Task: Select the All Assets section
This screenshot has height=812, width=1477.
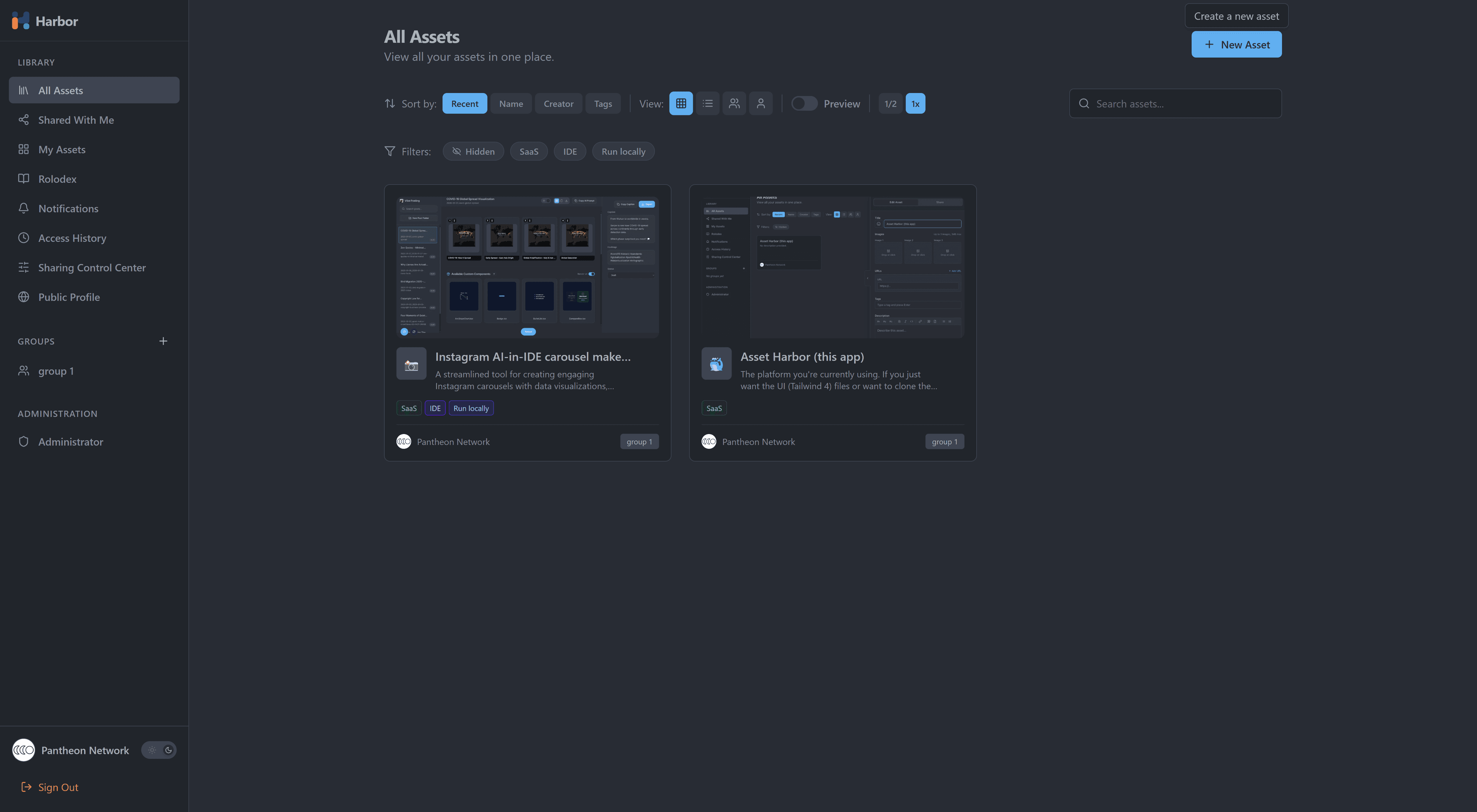Action: pos(60,90)
